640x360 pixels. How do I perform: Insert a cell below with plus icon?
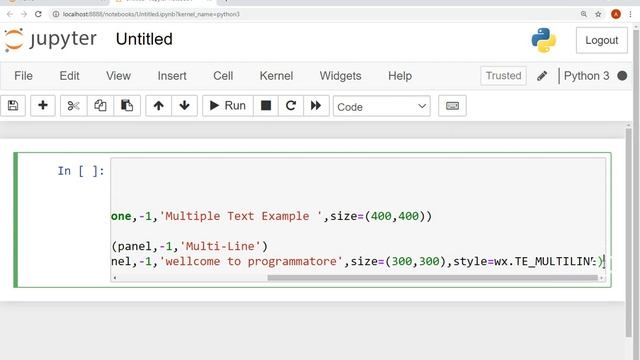click(x=42, y=106)
